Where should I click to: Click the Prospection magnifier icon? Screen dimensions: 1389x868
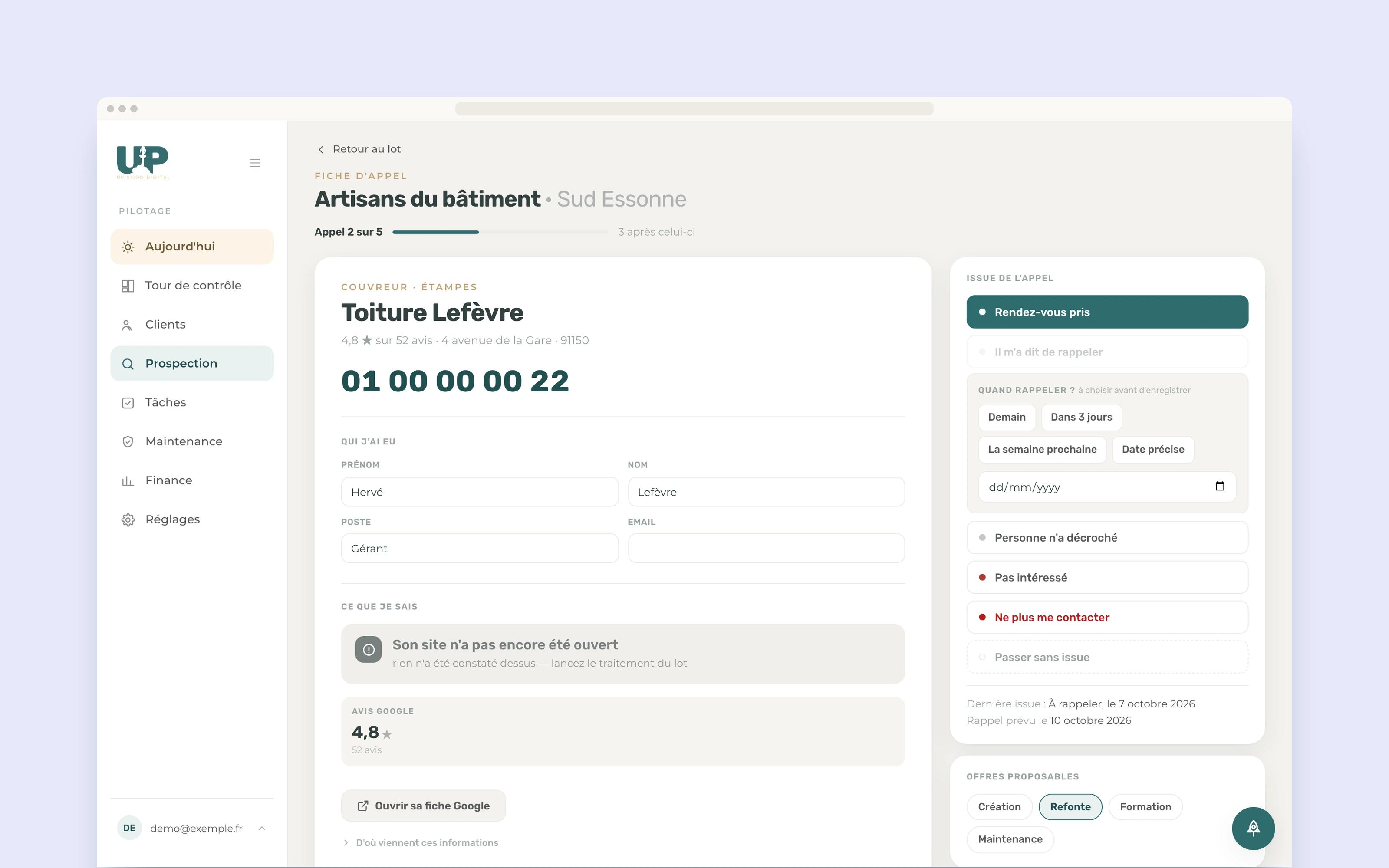pyautogui.click(x=128, y=364)
